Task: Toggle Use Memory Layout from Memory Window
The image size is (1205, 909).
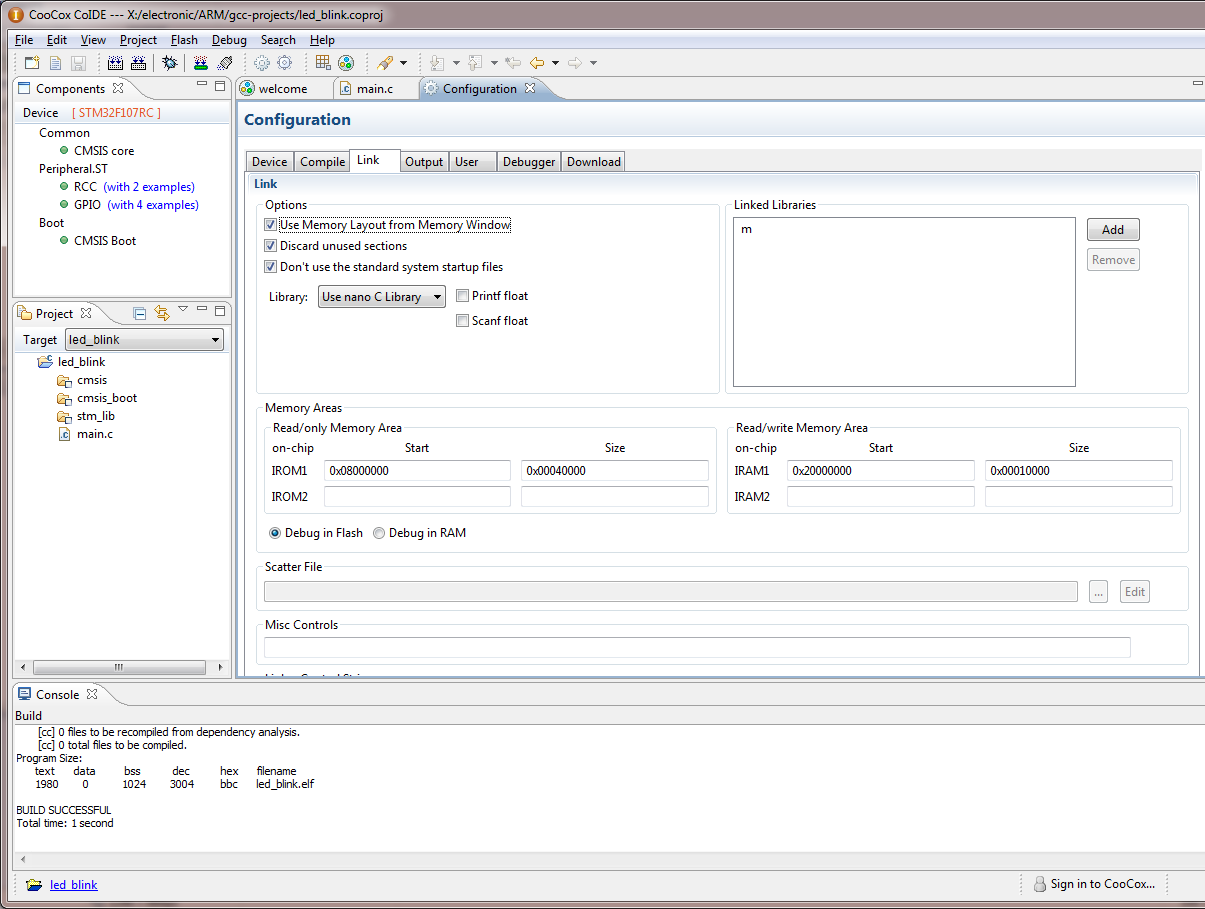Action: click(x=270, y=225)
